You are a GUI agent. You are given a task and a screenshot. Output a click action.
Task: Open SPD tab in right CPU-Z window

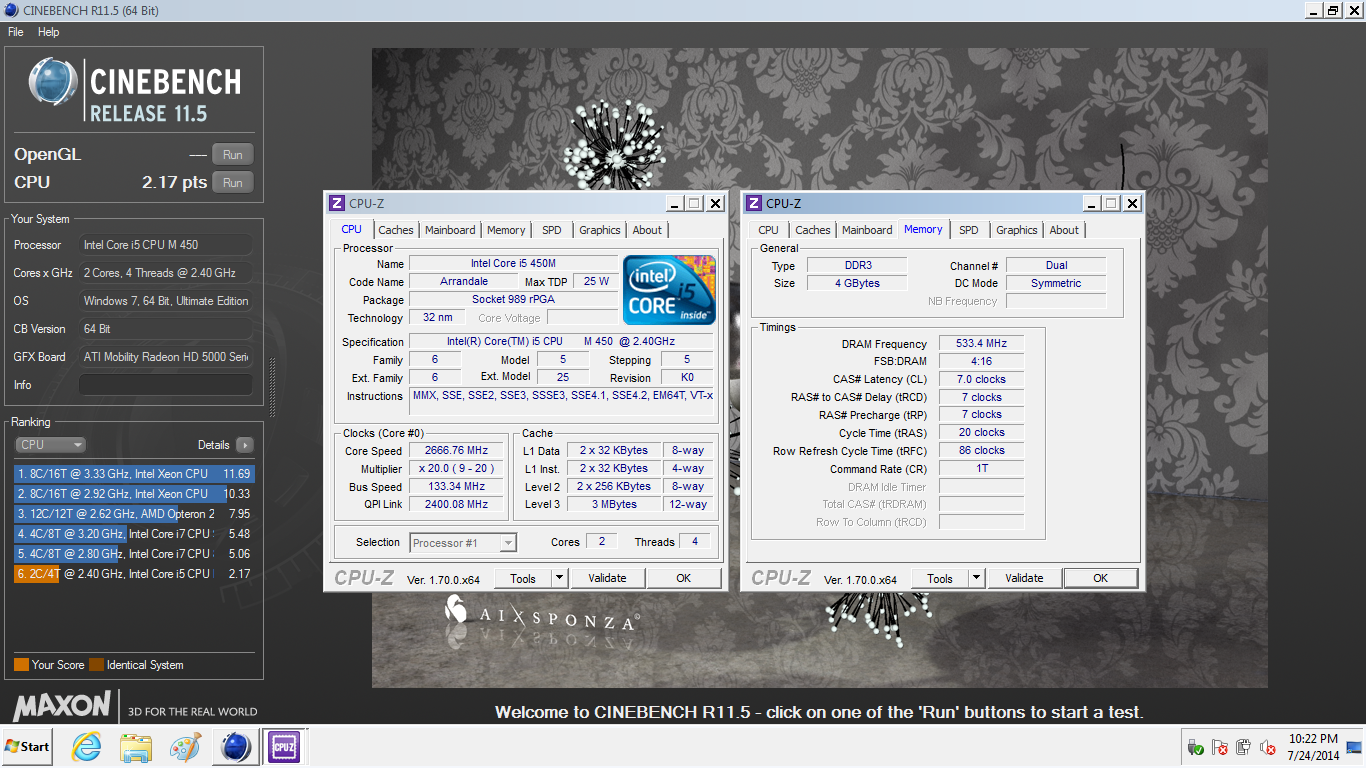point(969,230)
